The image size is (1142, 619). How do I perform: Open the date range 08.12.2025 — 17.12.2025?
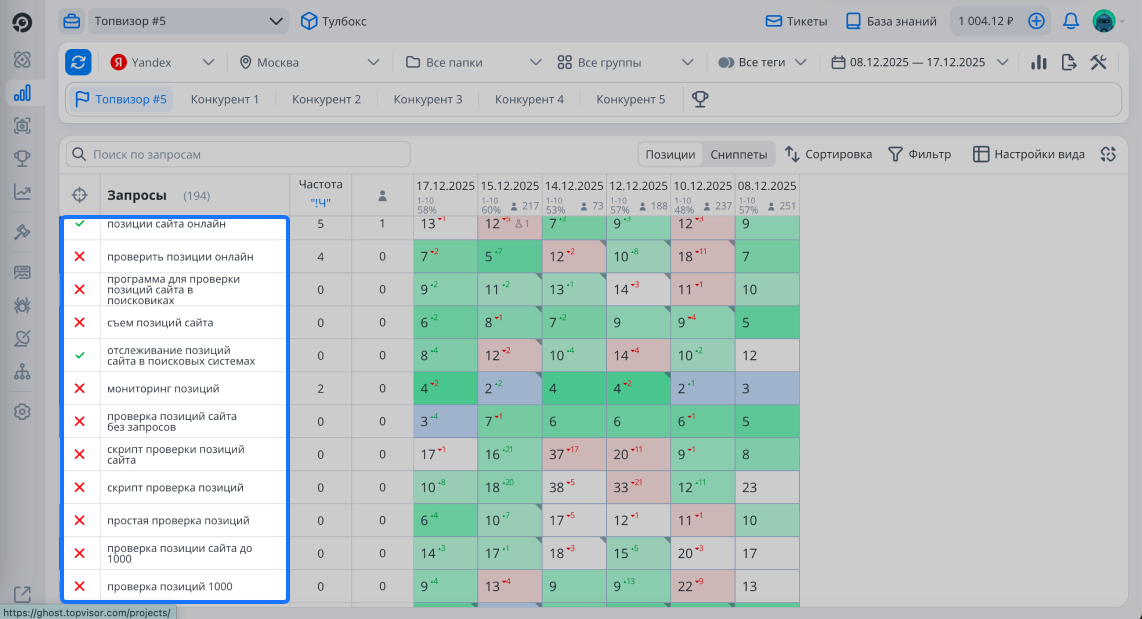click(x=919, y=63)
